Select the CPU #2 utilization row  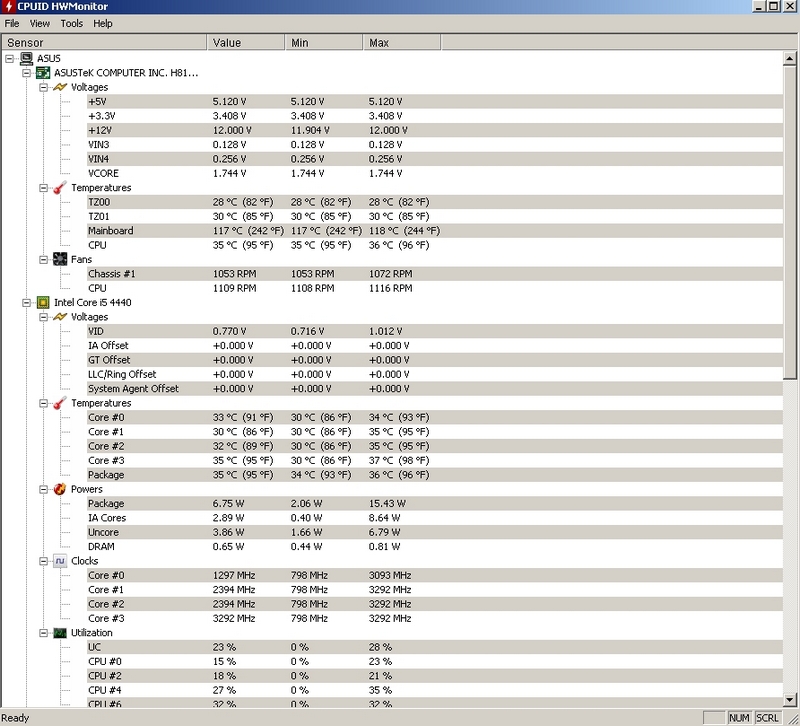point(435,675)
